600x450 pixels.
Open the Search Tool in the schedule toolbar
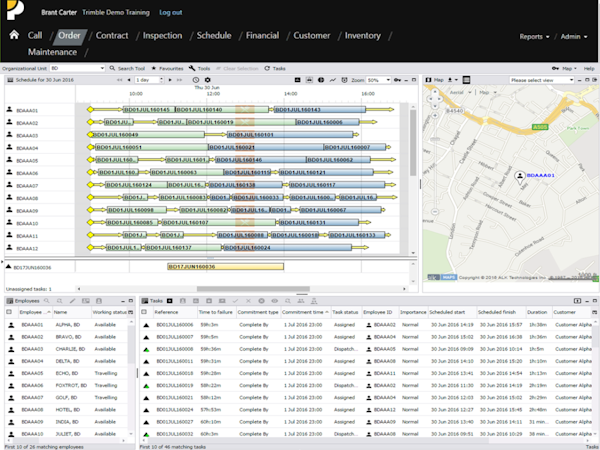pos(127,68)
